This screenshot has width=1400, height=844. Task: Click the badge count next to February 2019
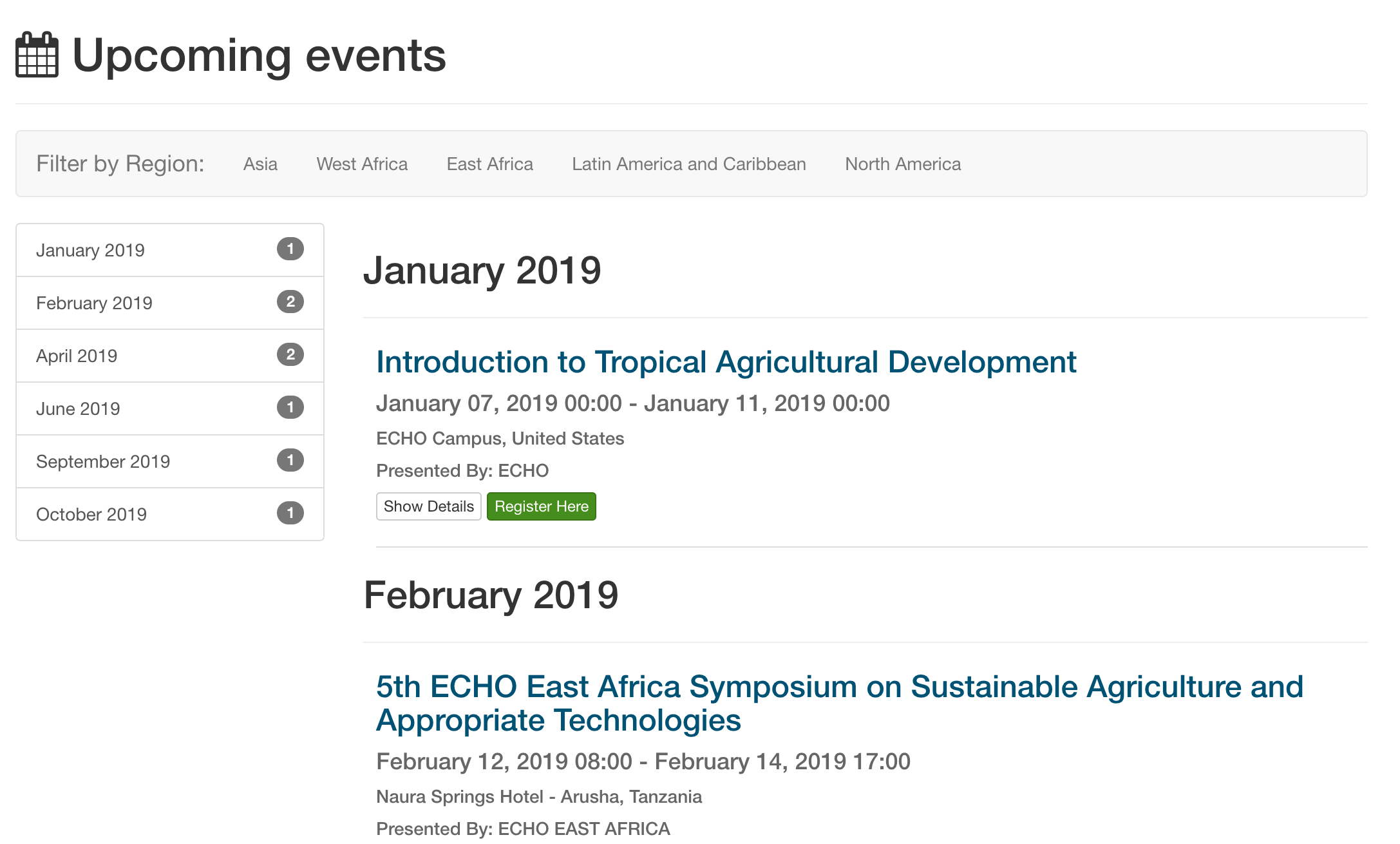[x=290, y=302]
